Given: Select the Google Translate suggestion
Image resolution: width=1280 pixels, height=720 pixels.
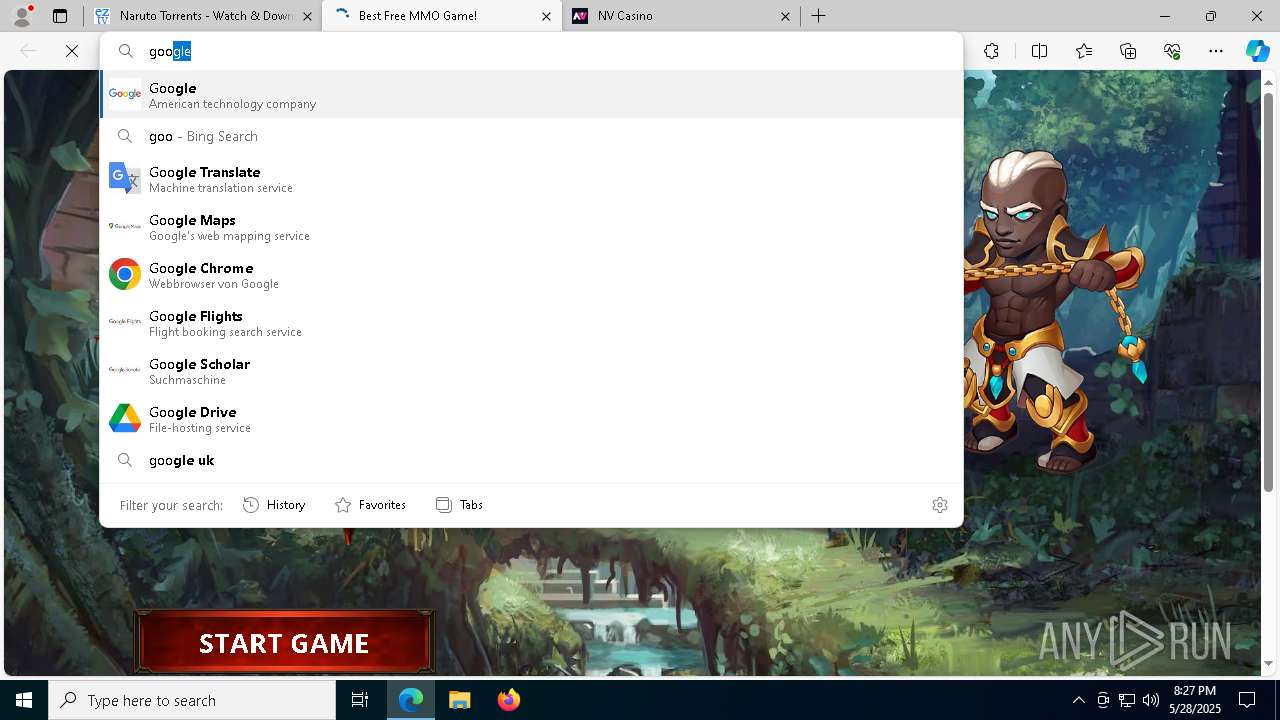Looking at the screenshot, I should [x=531, y=179].
